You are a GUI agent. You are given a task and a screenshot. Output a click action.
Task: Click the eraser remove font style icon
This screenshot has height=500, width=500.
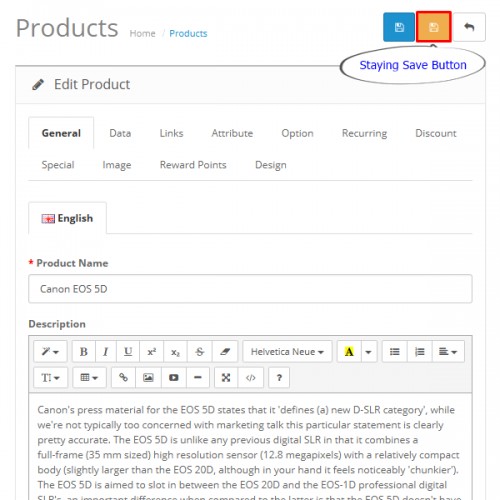click(x=225, y=351)
